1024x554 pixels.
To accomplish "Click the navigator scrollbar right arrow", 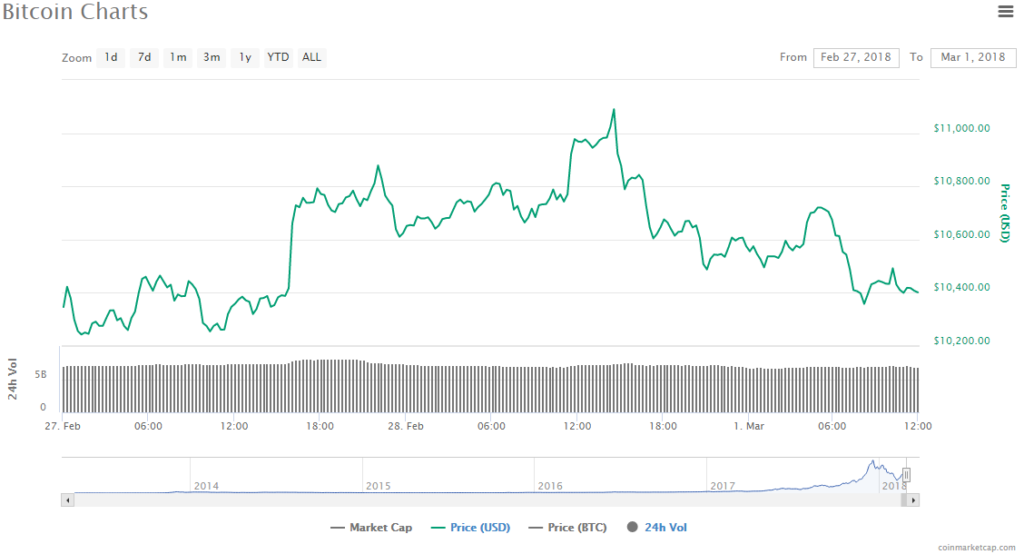I will pyautogui.click(x=914, y=499).
